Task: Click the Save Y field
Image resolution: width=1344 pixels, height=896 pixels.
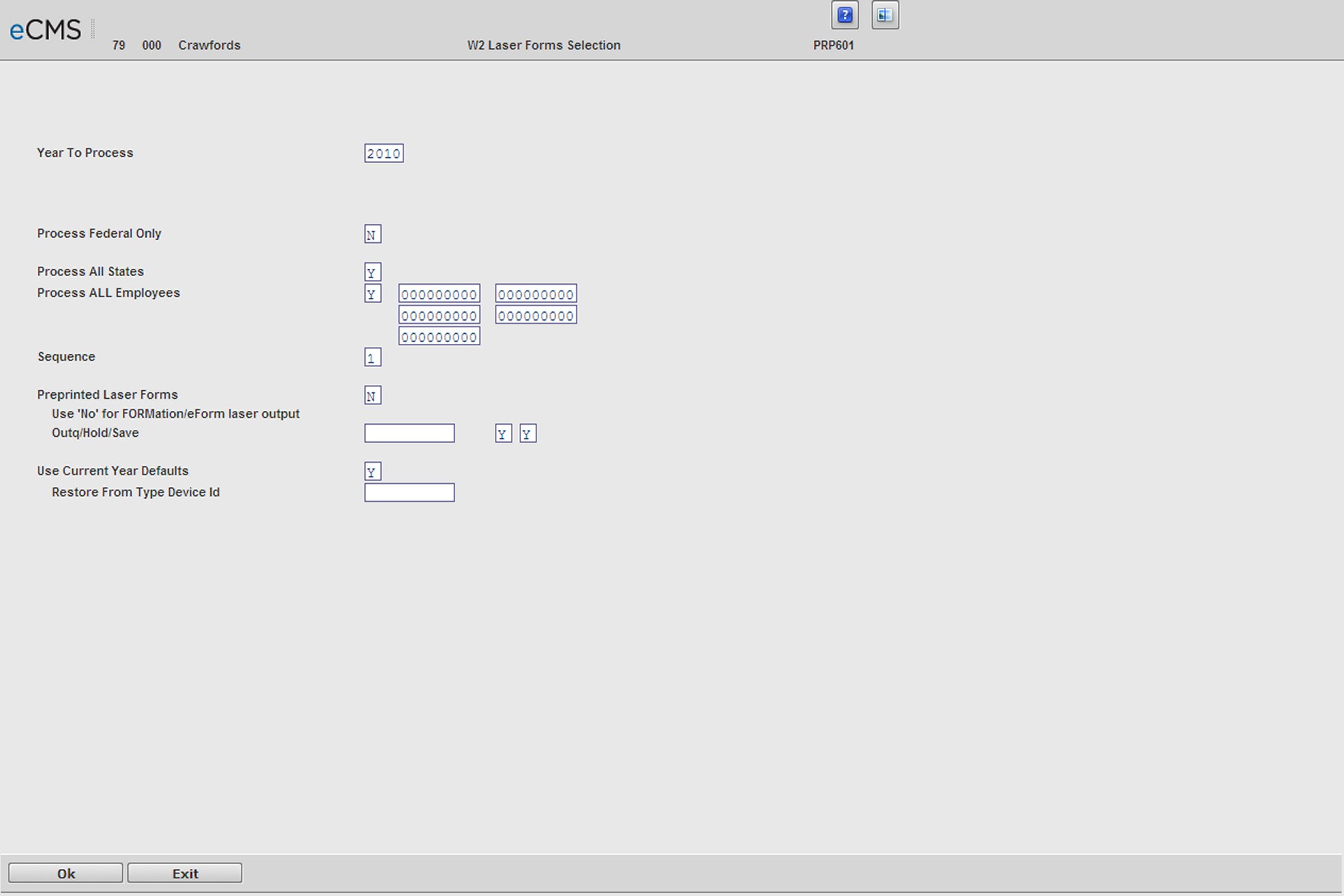Action: 528,434
